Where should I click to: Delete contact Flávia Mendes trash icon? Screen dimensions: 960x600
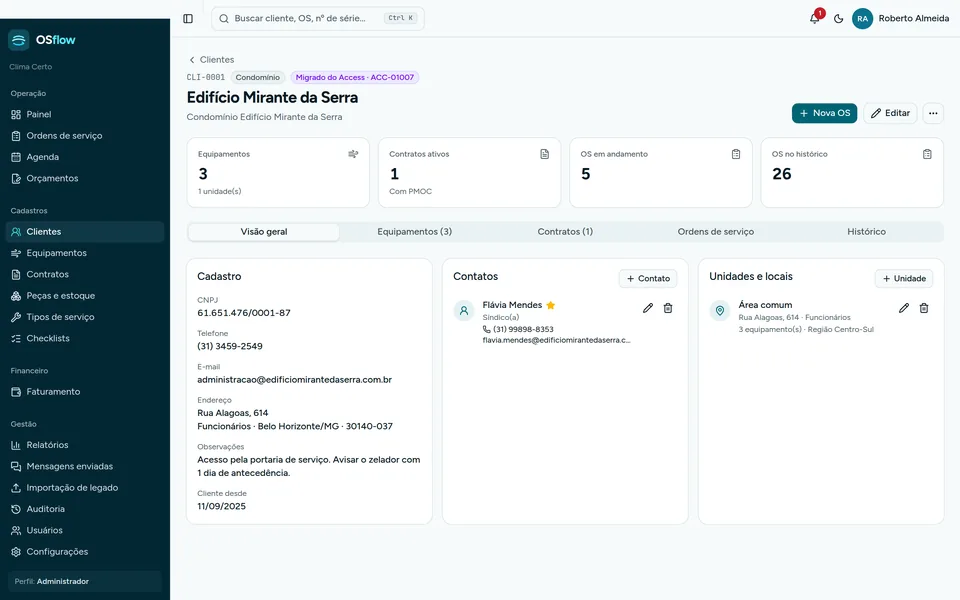(668, 308)
